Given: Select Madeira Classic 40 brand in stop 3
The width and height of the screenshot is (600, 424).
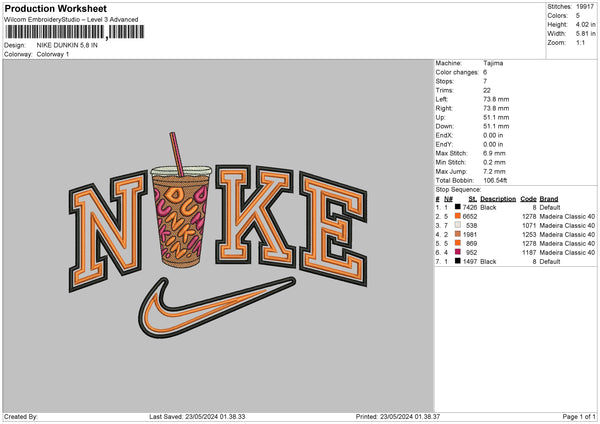Looking at the screenshot, I should tap(567, 225).
